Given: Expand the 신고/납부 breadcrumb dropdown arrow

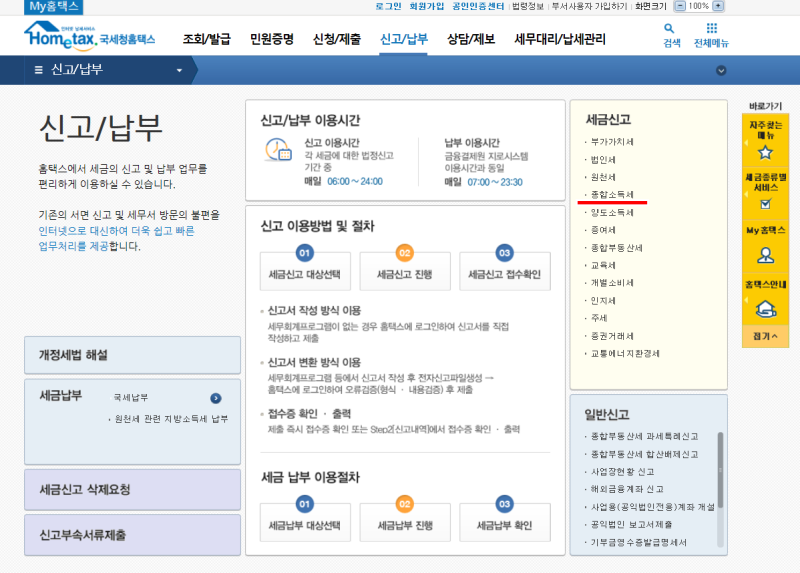Looking at the screenshot, I should [x=179, y=70].
